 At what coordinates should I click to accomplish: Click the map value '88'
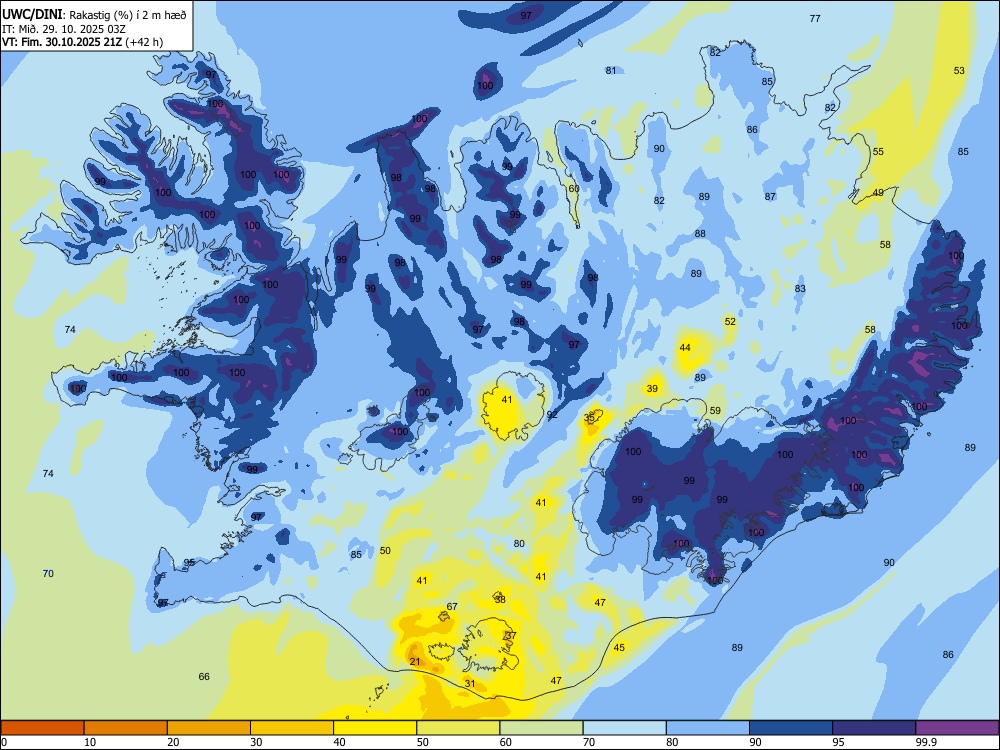tap(700, 233)
